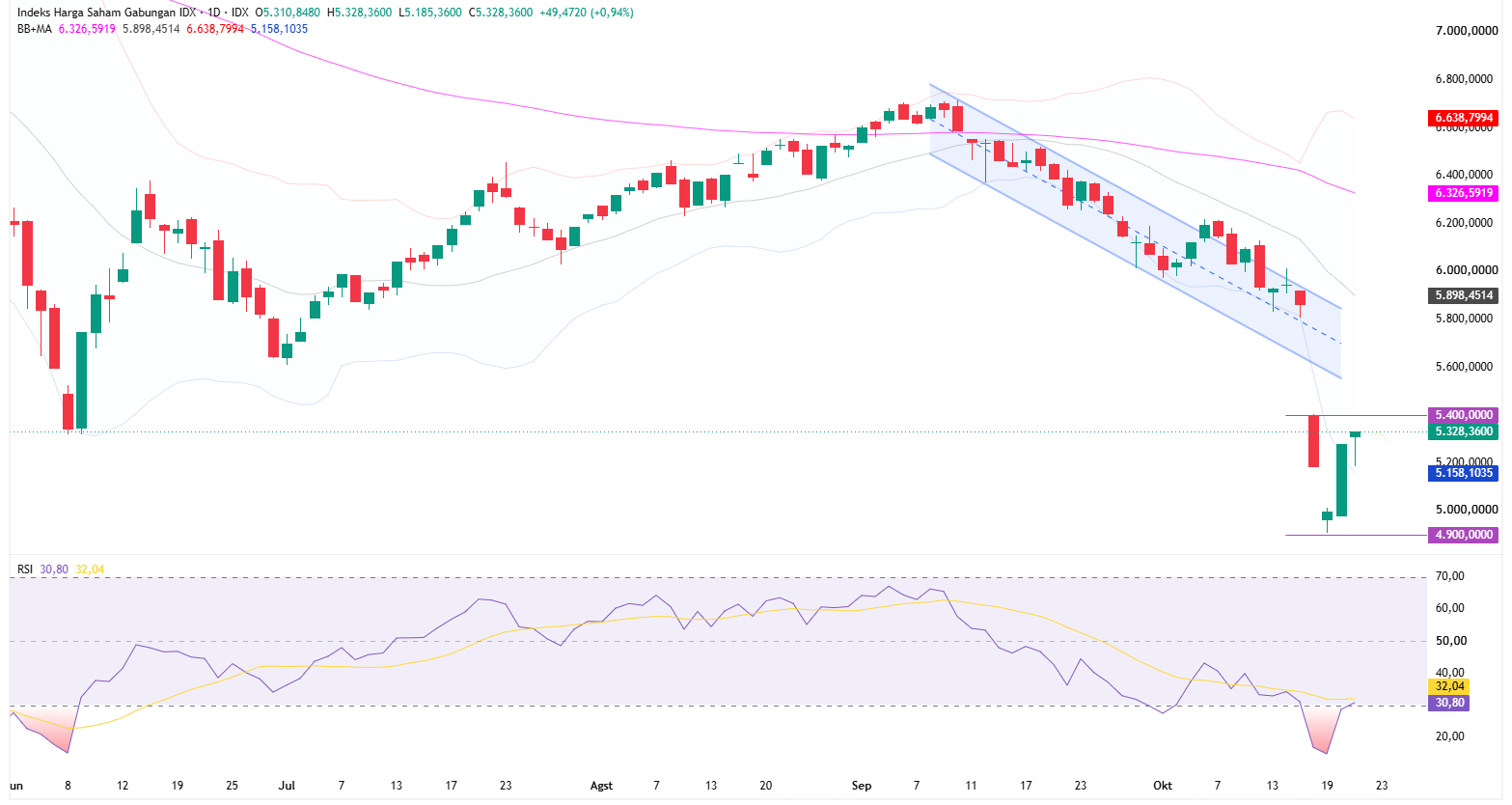Click the Sep label on time axis
Viewport: 1512px width, 805px height.
click(x=862, y=786)
